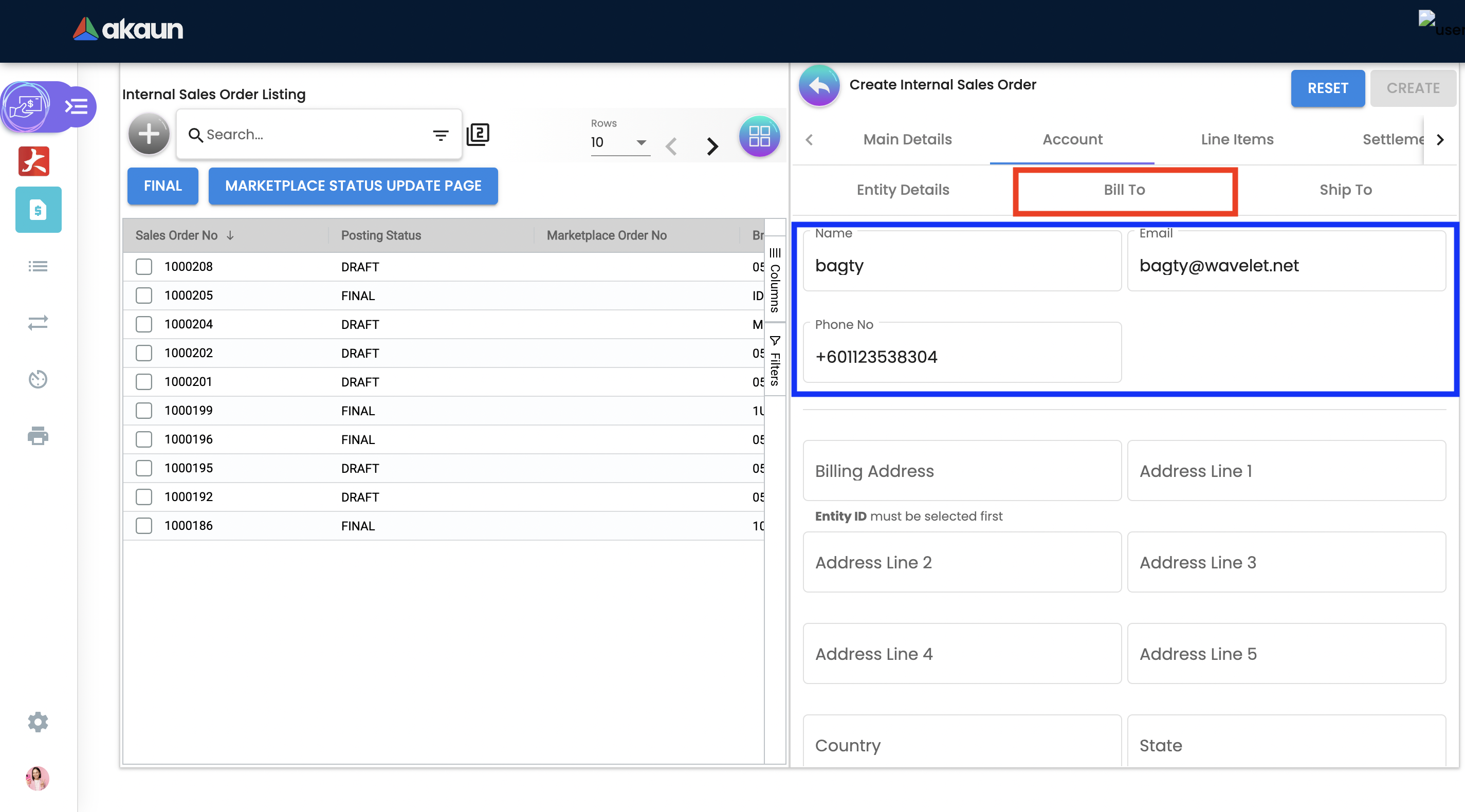
Task: Click into the Address Line 1 field
Action: tap(1286, 471)
